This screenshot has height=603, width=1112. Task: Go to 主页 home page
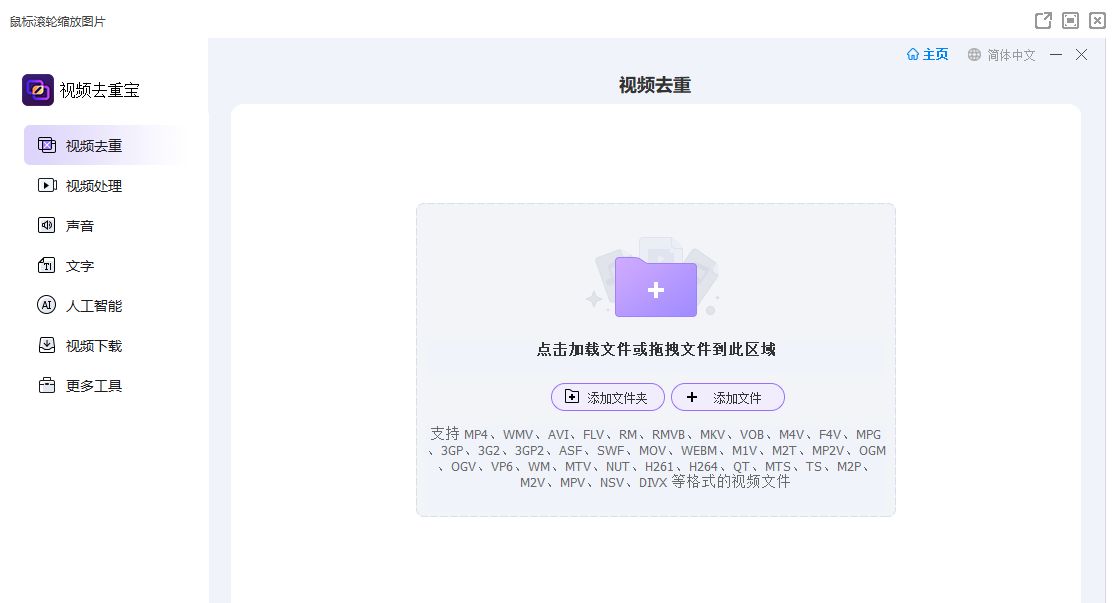[927, 55]
